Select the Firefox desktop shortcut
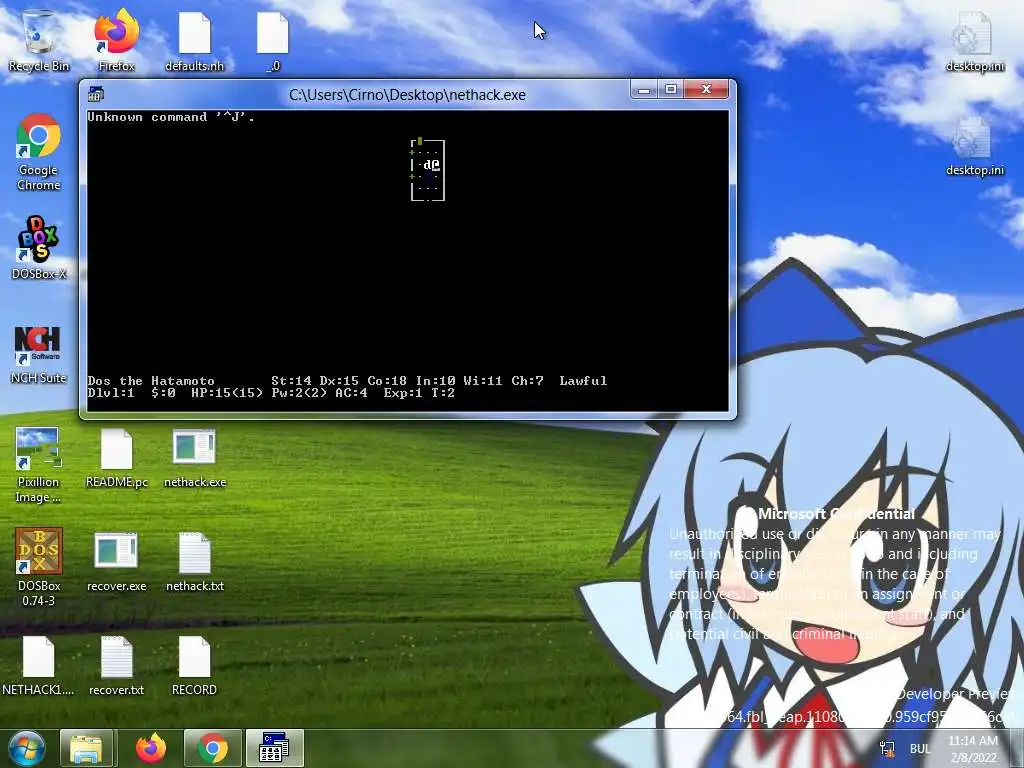Image resolution: width=1024 pixels, height=768 pixels. (116, 40)
